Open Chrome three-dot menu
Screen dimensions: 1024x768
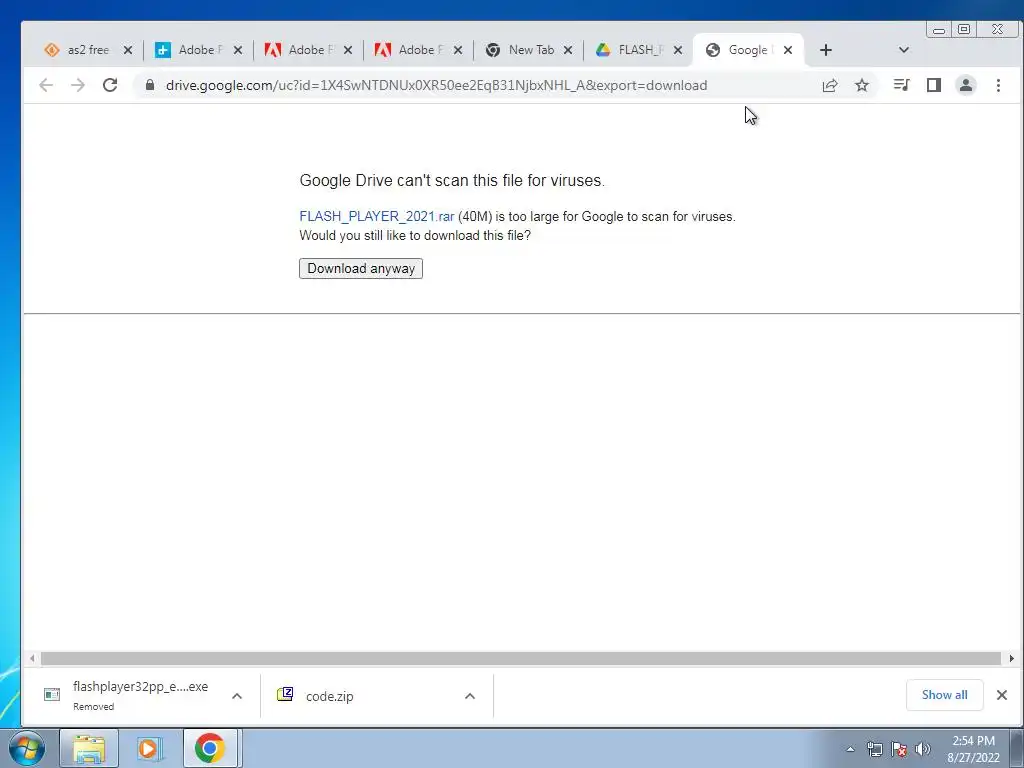coord(998,85)
